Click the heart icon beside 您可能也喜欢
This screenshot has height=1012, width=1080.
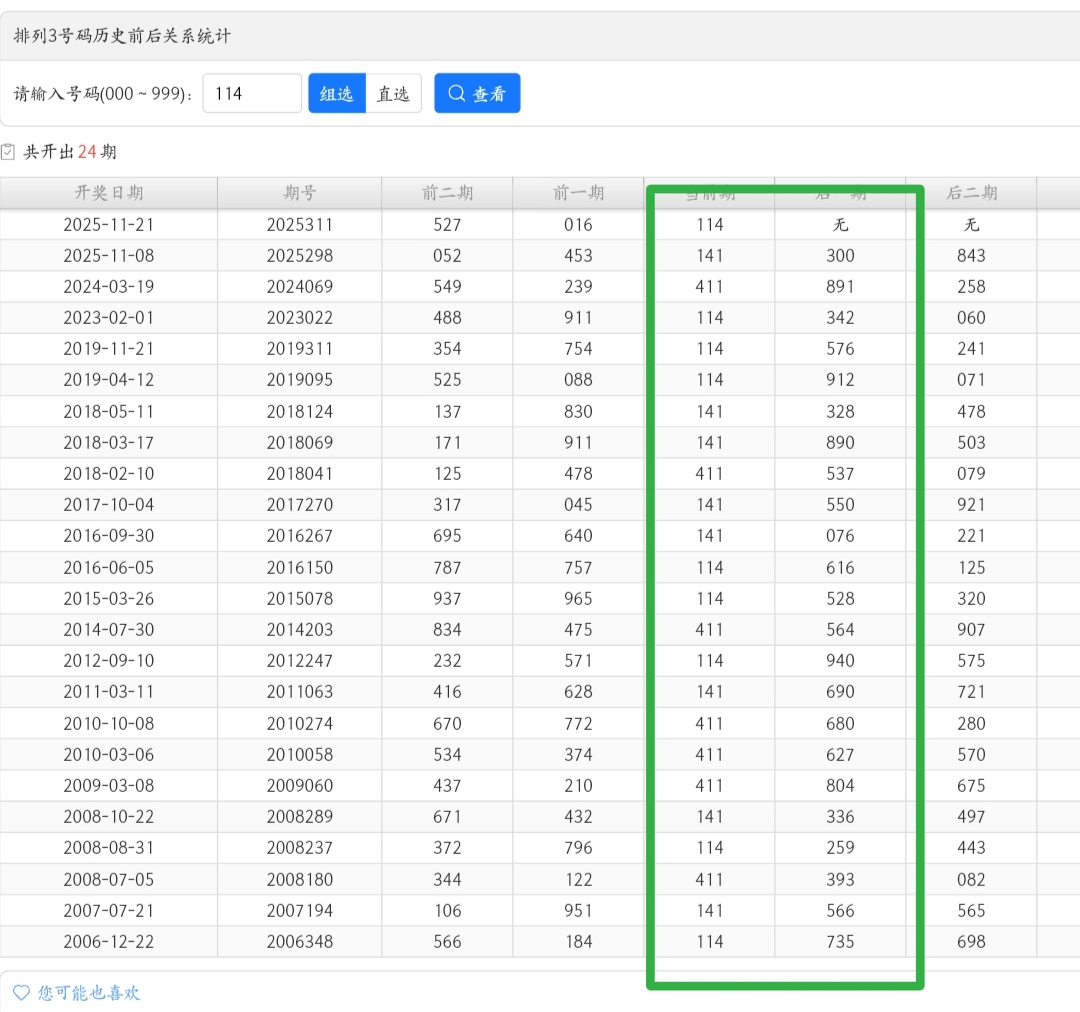point(21,993)
